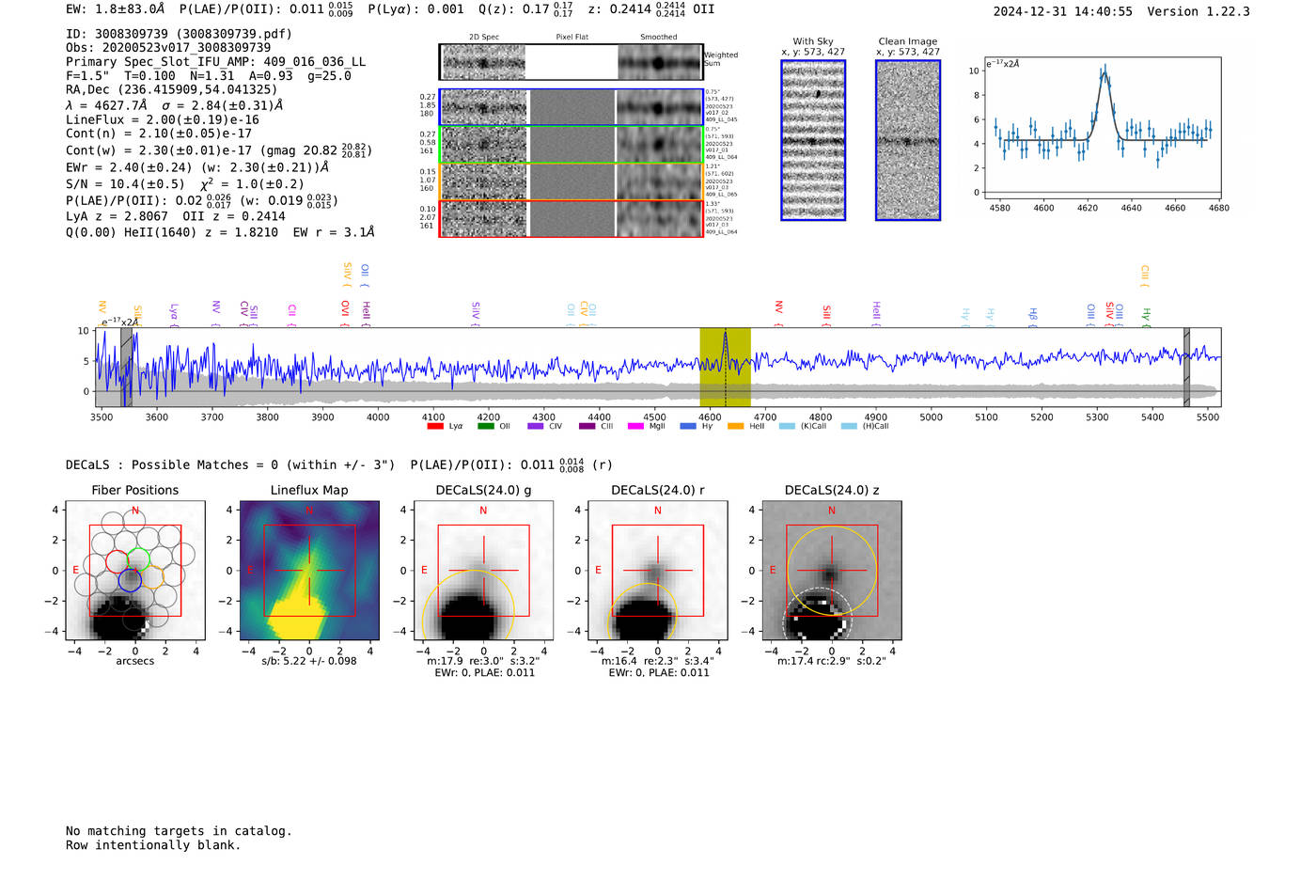Click the With Sky image panel
Screen dimensions: 1316x896
pos(813,140)
